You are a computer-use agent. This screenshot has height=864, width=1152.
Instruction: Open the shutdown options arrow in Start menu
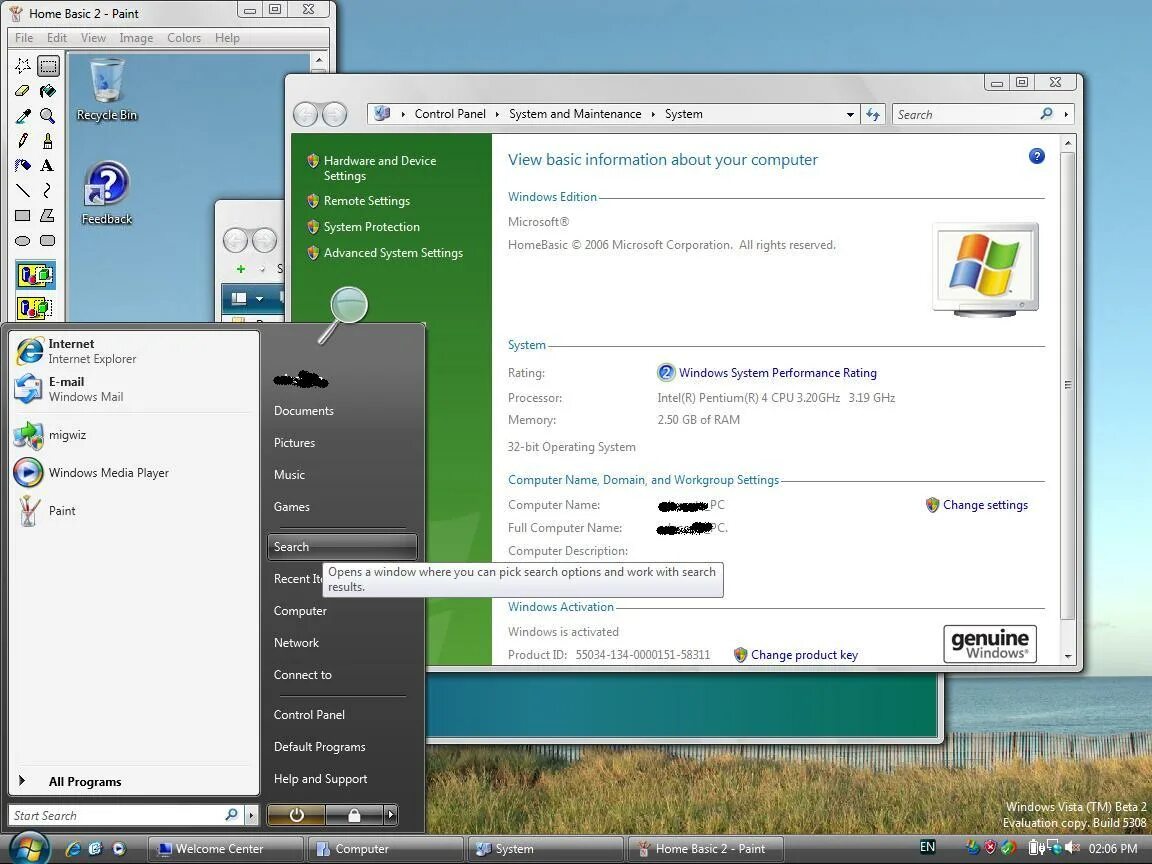coord(391,814)
